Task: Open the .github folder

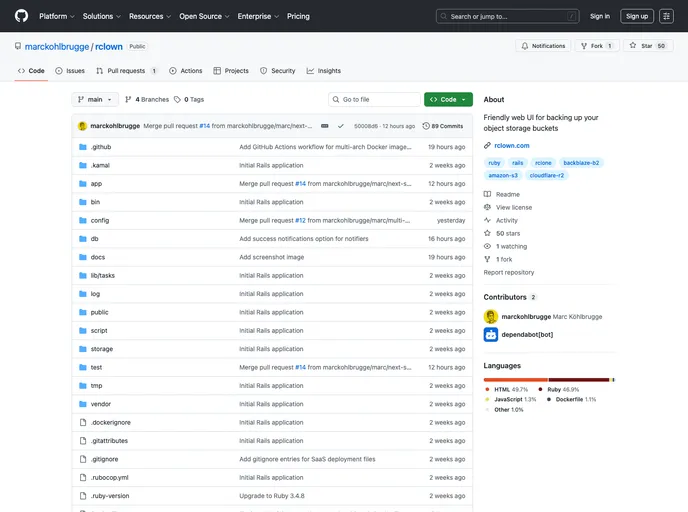Action: point(101,147)
